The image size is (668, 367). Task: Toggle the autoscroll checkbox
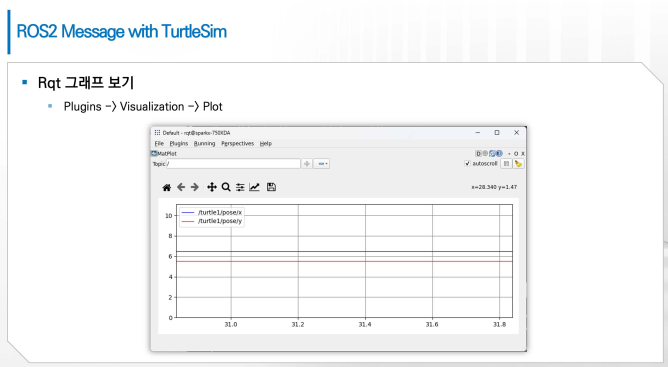click(x=467, y=163)
